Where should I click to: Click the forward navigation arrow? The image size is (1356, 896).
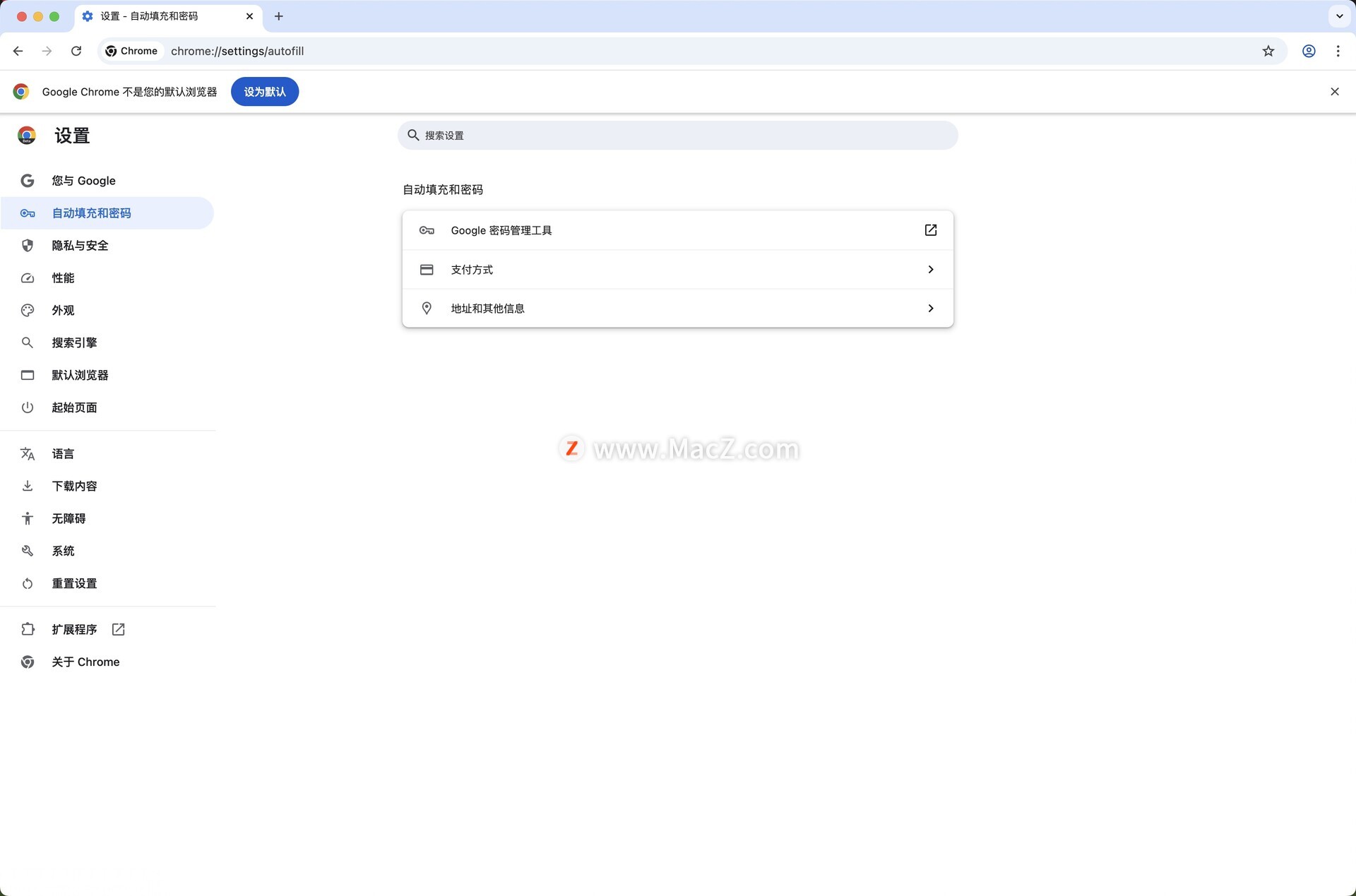tap(47, 51)
